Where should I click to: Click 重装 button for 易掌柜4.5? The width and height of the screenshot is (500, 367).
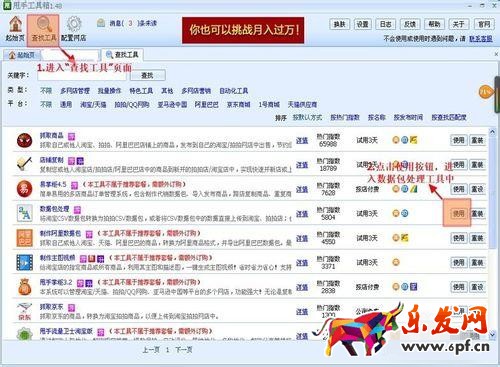477,189
